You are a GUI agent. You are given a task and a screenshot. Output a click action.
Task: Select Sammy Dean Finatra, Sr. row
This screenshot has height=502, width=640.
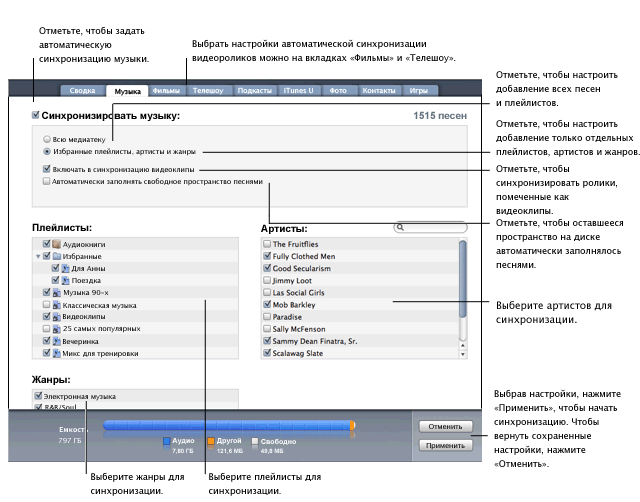tap(360, 341)
